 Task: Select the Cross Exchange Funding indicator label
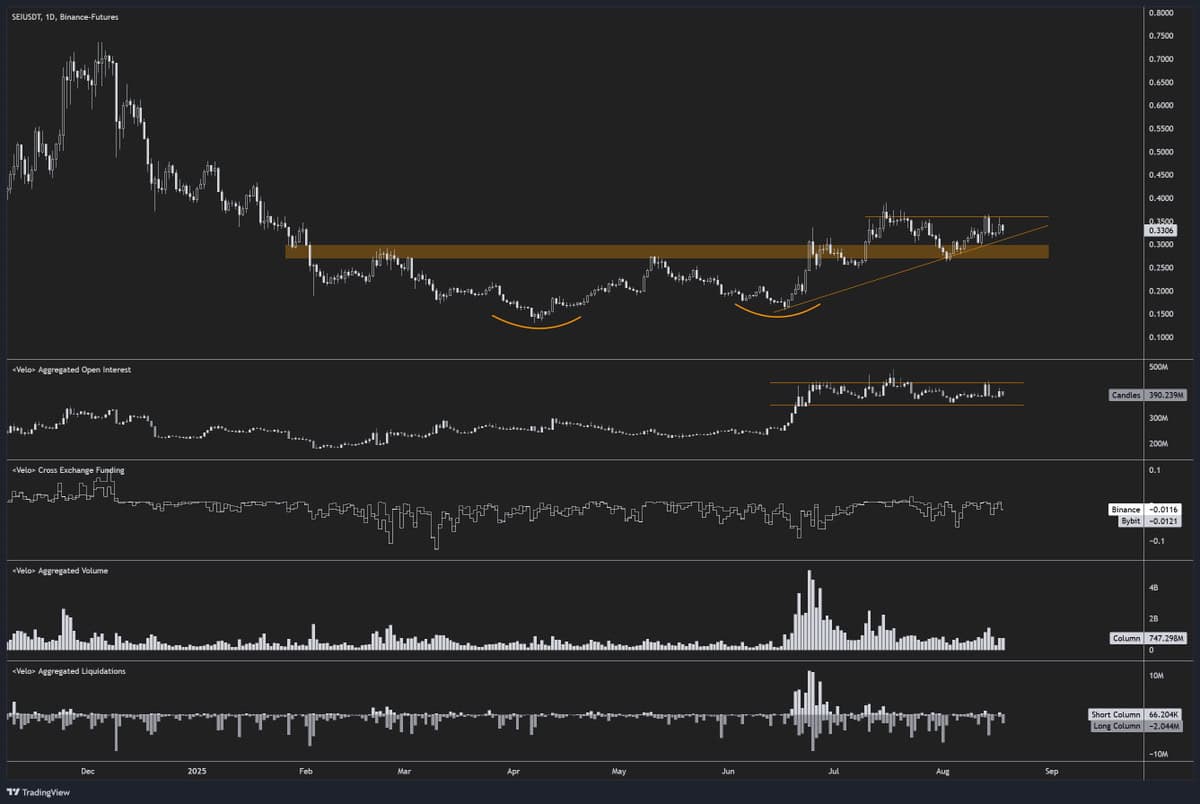pos(67,469)
